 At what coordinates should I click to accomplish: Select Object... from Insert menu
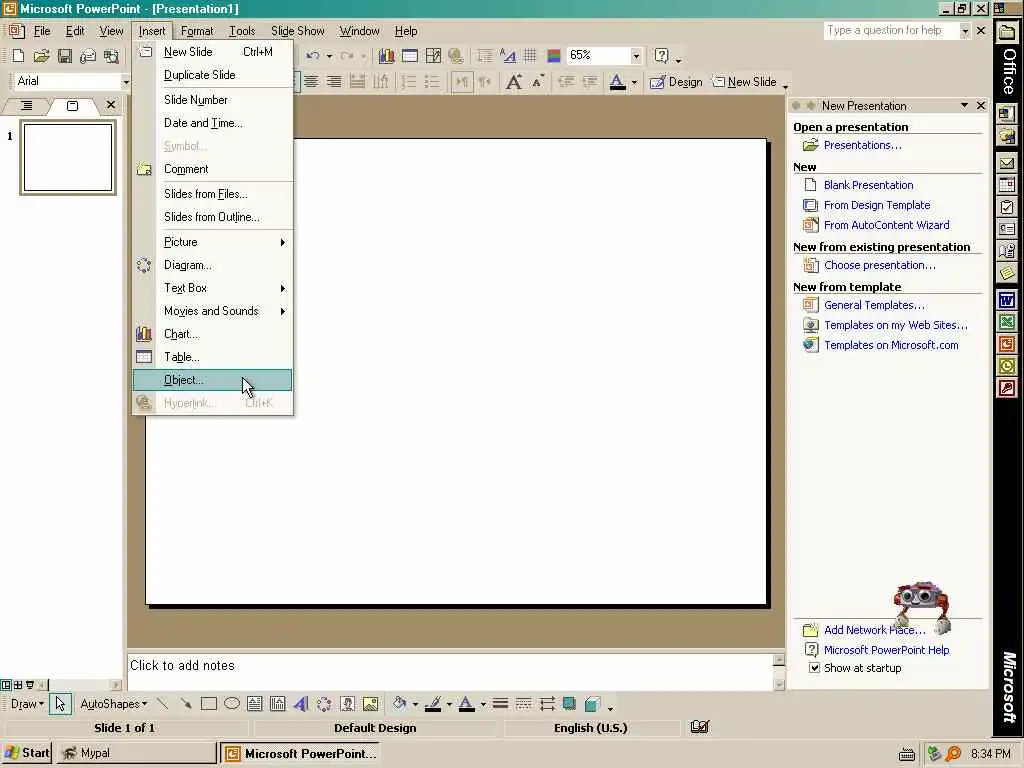(x=213, y=380)
